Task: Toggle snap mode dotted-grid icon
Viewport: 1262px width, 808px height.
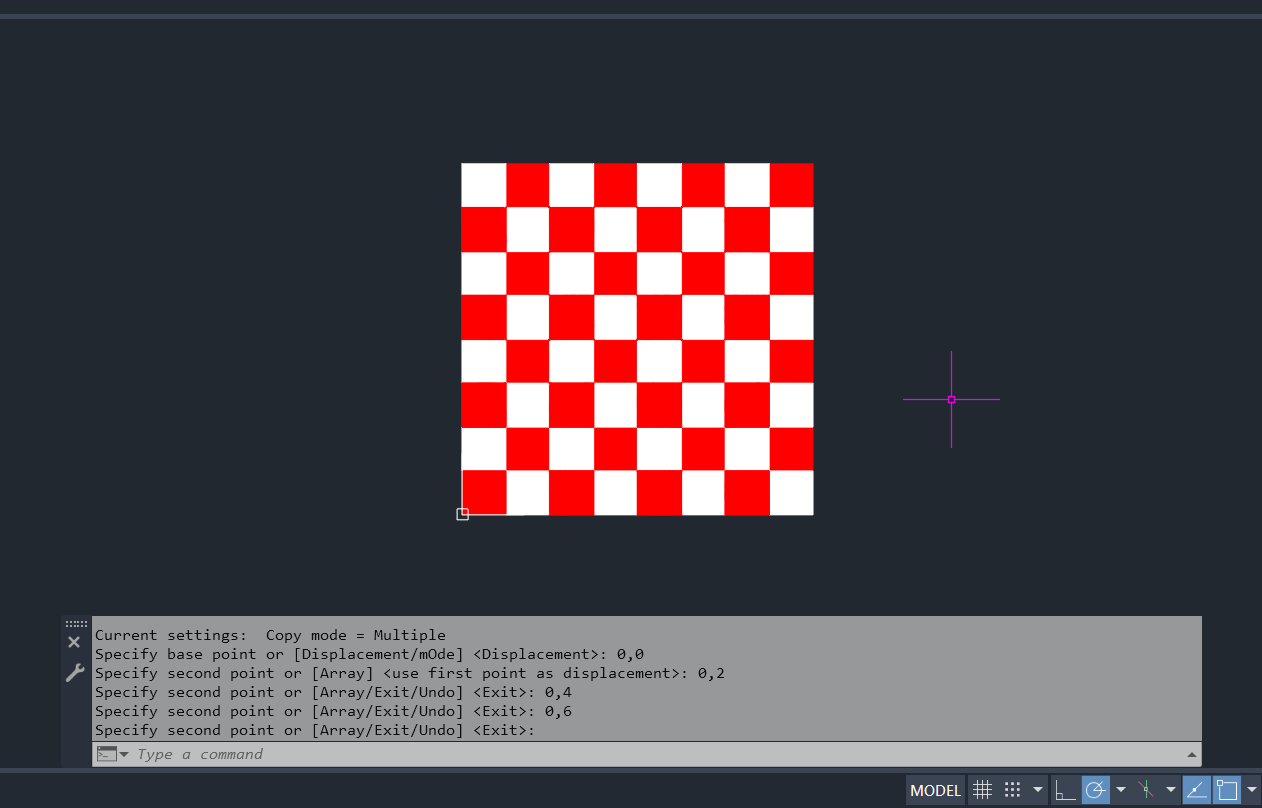Action: tap(1012, 790)
